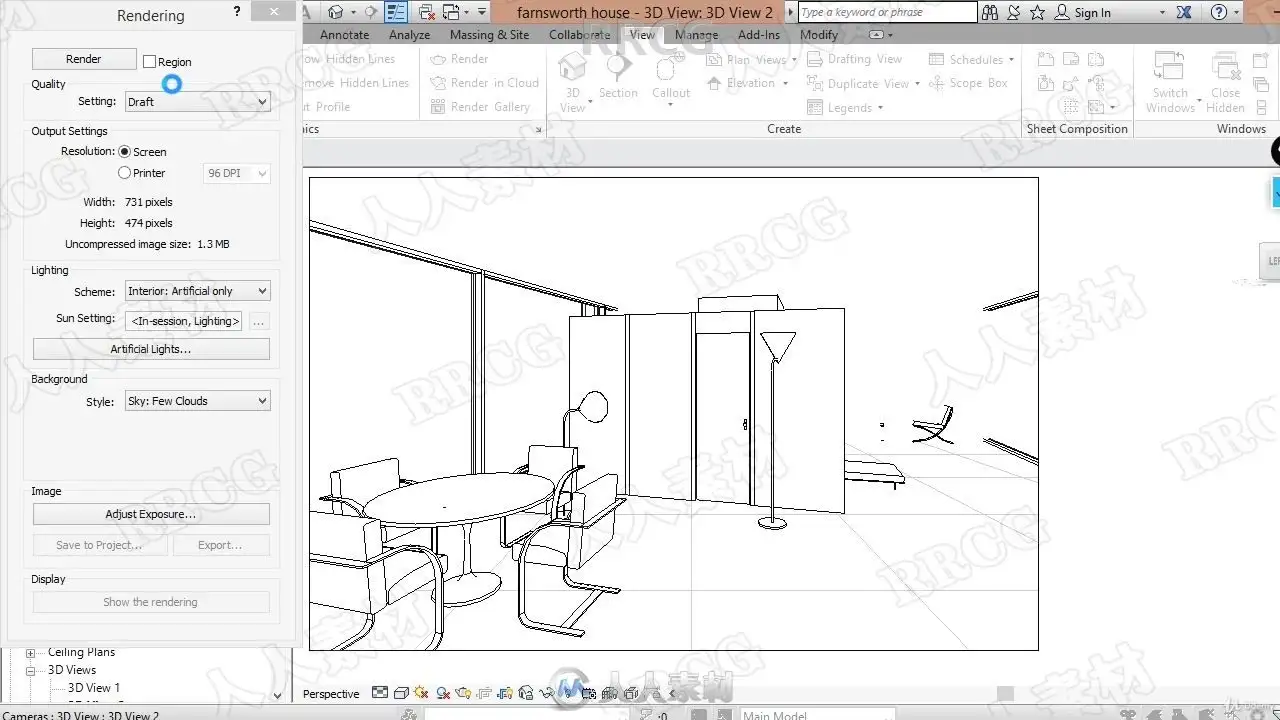
Task: Click the Rendering dialog help question mark
Action: 237,12
